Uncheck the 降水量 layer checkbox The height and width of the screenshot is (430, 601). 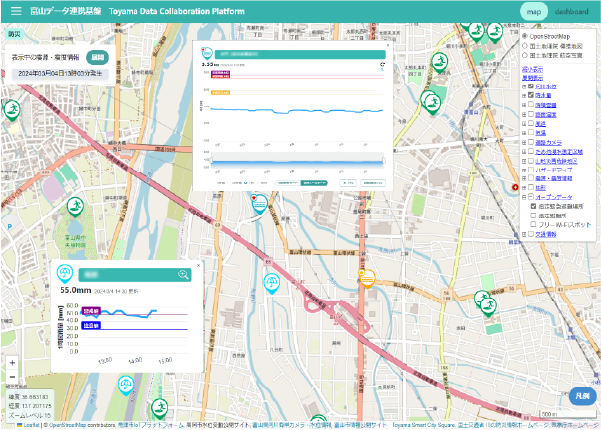pos(530,95)
